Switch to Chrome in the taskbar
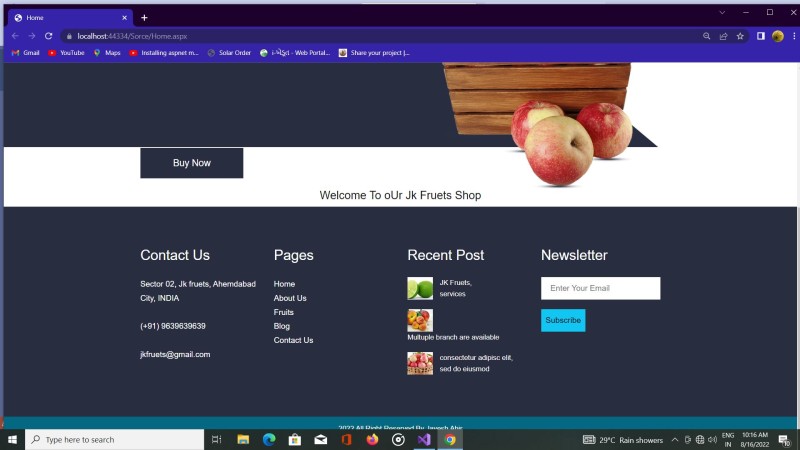The width and height of the screenshot is (800, 450). (450, 439)
